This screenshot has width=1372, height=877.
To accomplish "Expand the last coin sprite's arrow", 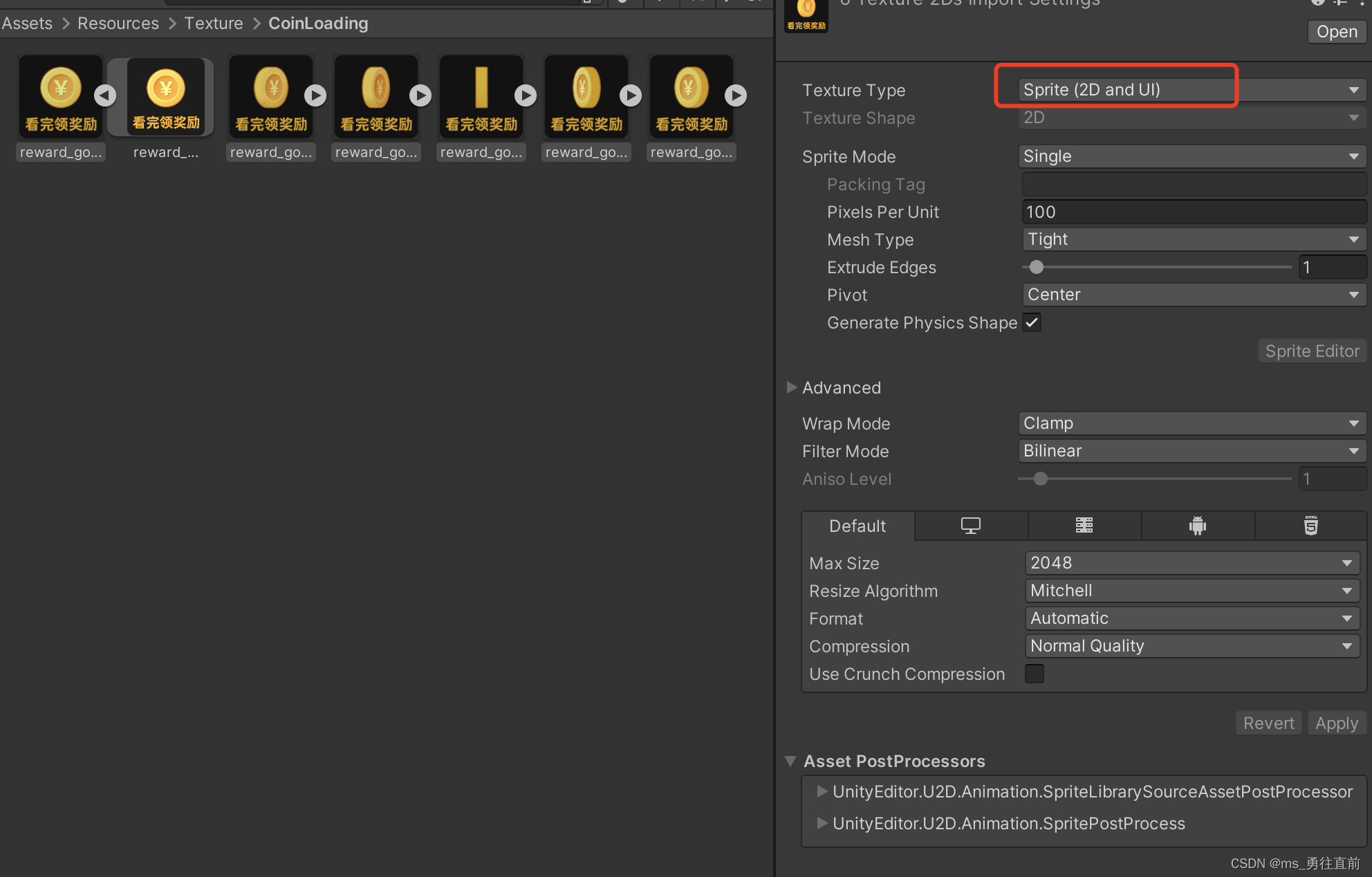I will 736,95.
